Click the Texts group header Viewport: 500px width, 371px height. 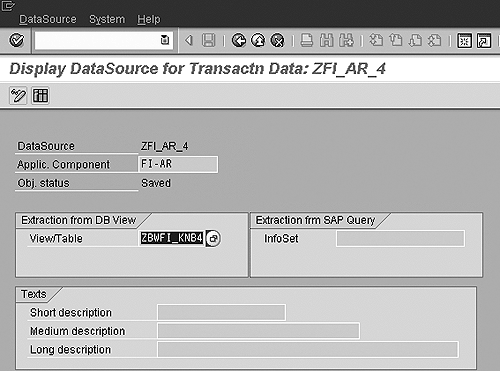[34, 294]
